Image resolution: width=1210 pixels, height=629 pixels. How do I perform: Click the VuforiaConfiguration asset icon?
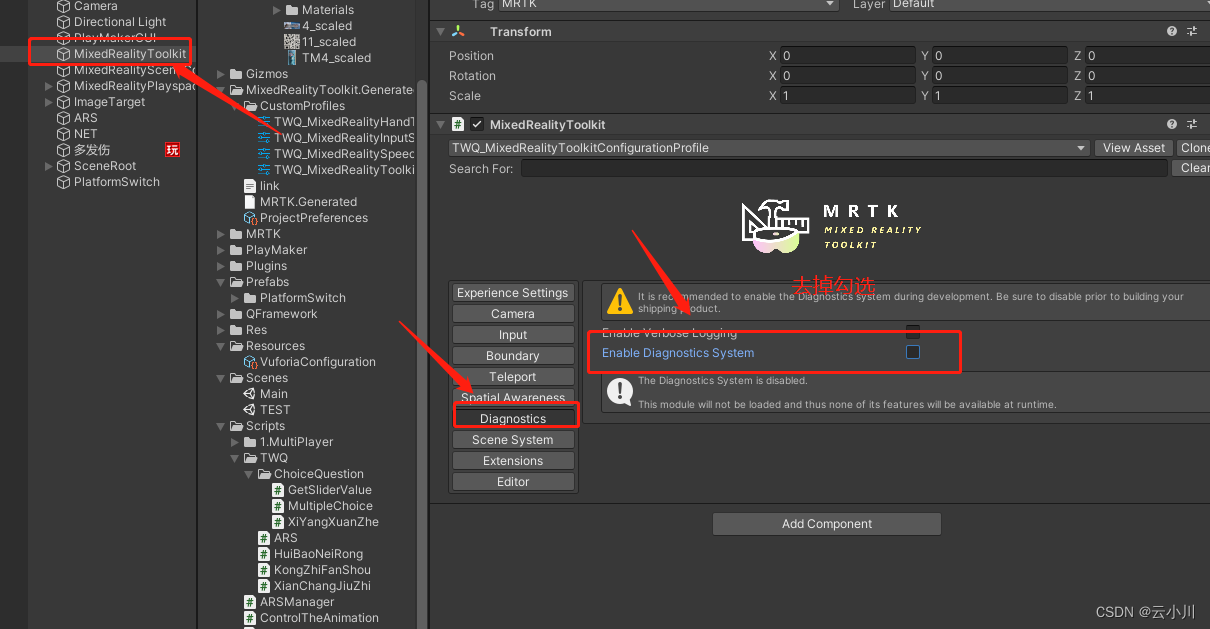250,362
